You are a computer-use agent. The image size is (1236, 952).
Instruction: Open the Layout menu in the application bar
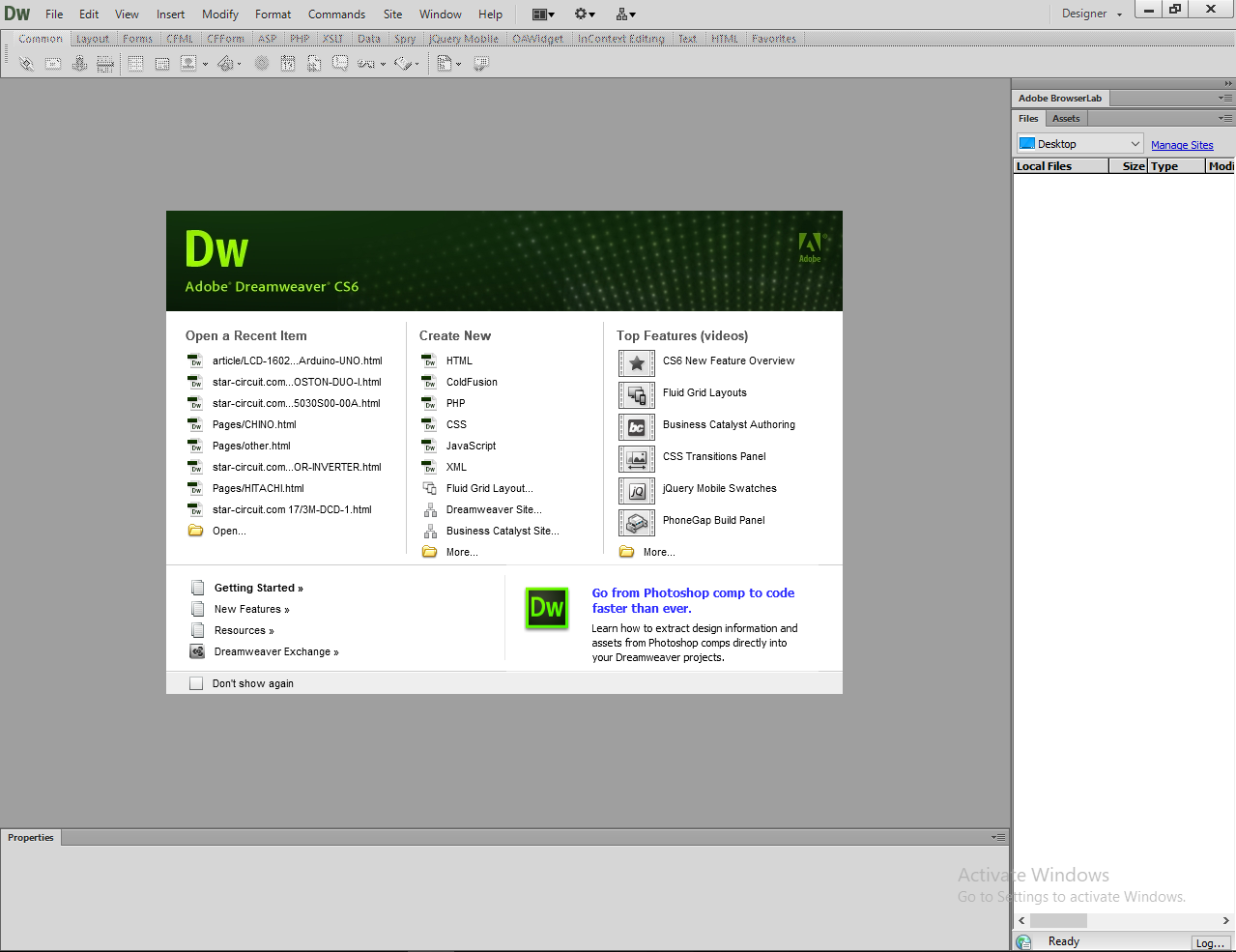pos(544,14)
